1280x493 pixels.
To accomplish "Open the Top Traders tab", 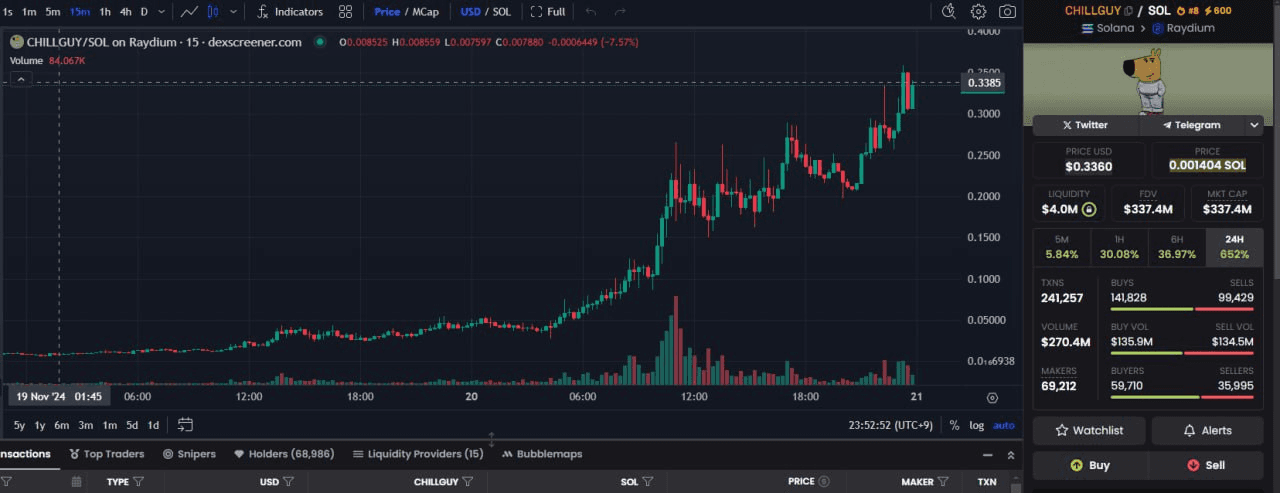I will [107, 454].
